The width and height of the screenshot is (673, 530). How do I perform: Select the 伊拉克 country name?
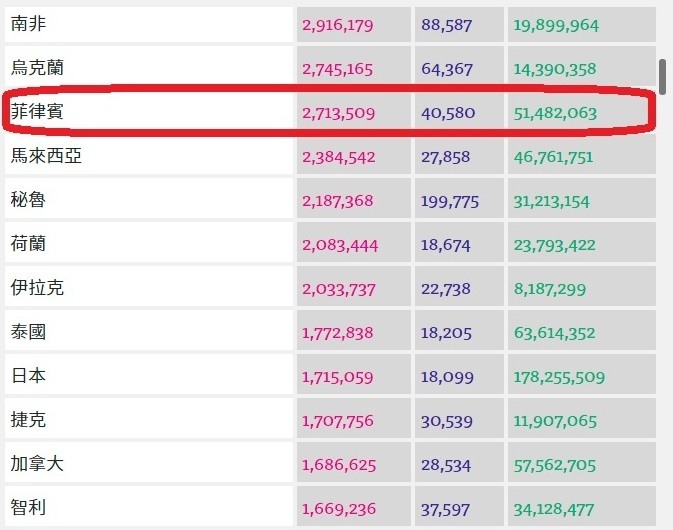coord(37,289)
